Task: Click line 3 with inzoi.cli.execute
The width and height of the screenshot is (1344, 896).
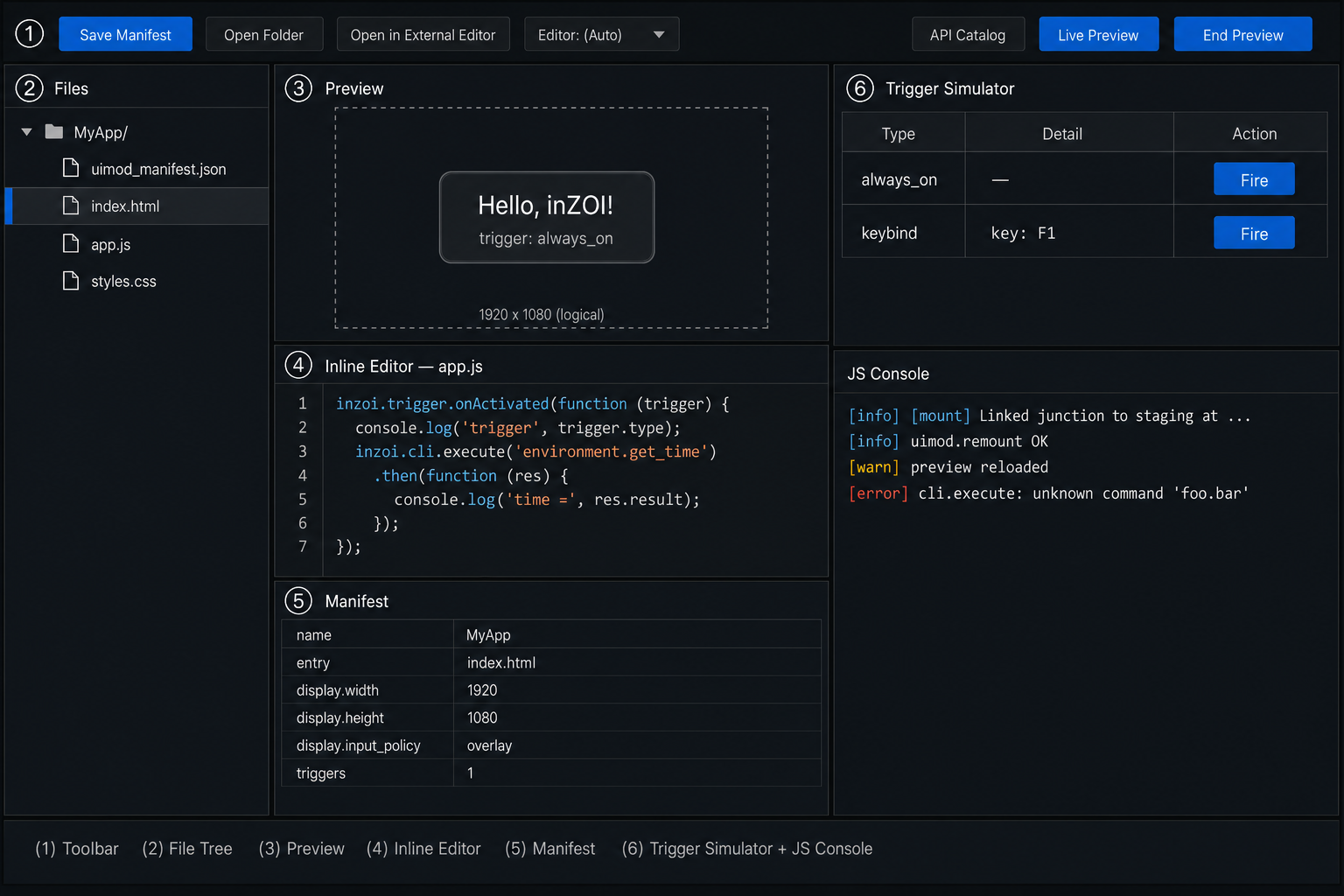Action: 535,451
